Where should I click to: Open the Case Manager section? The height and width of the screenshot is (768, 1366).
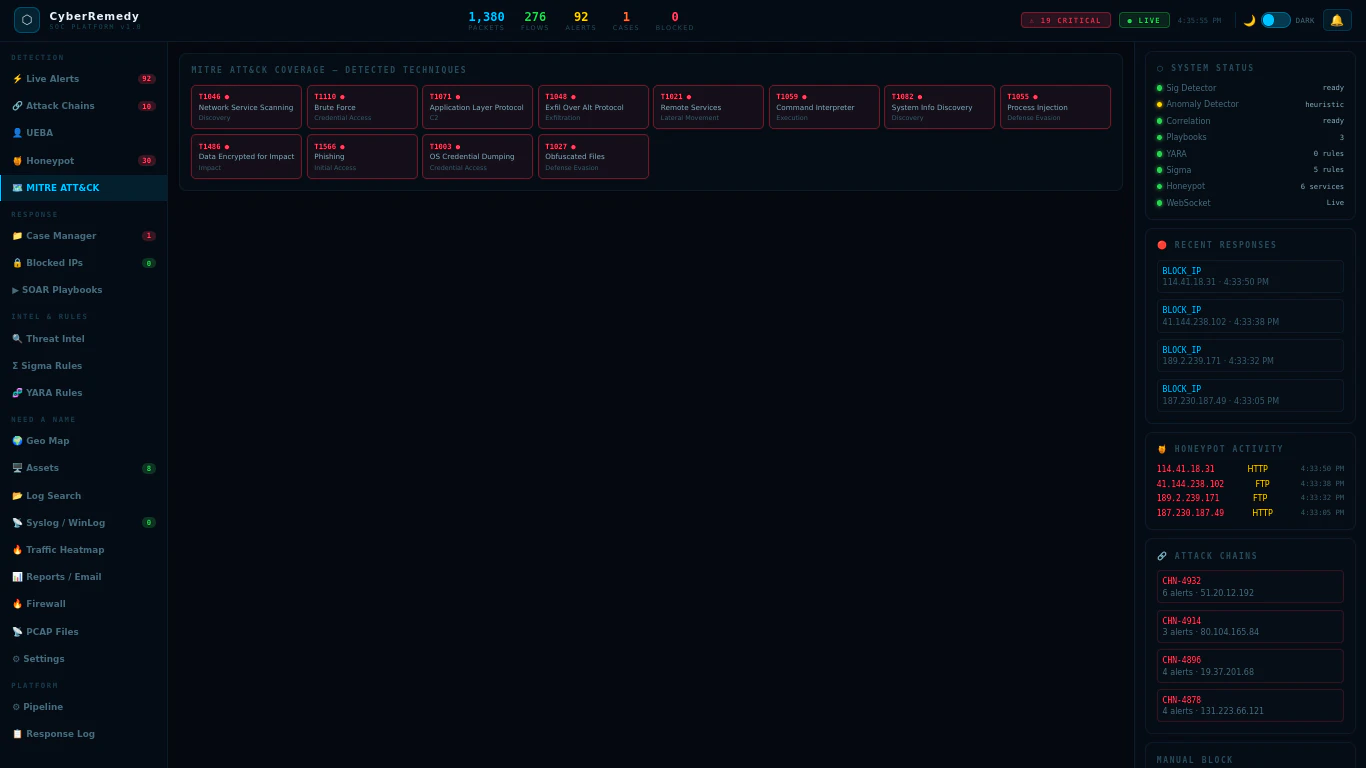click(x=62, y=235)
